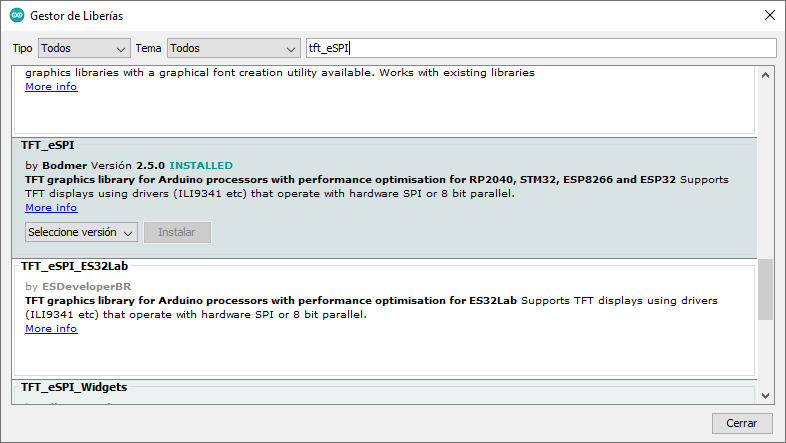Image resolution: width=786 pixels, height=443 pixels.
Task: Open More info link of first library entry
Action: pos(51,87)
